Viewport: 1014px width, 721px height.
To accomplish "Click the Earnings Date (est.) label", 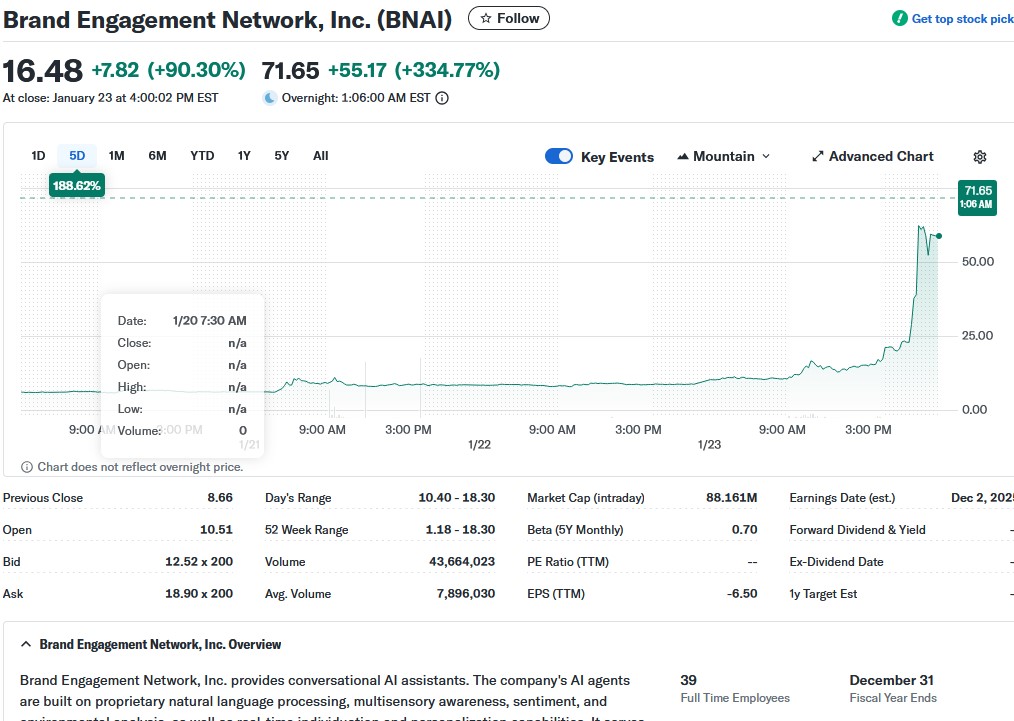I will click(842, 498).
